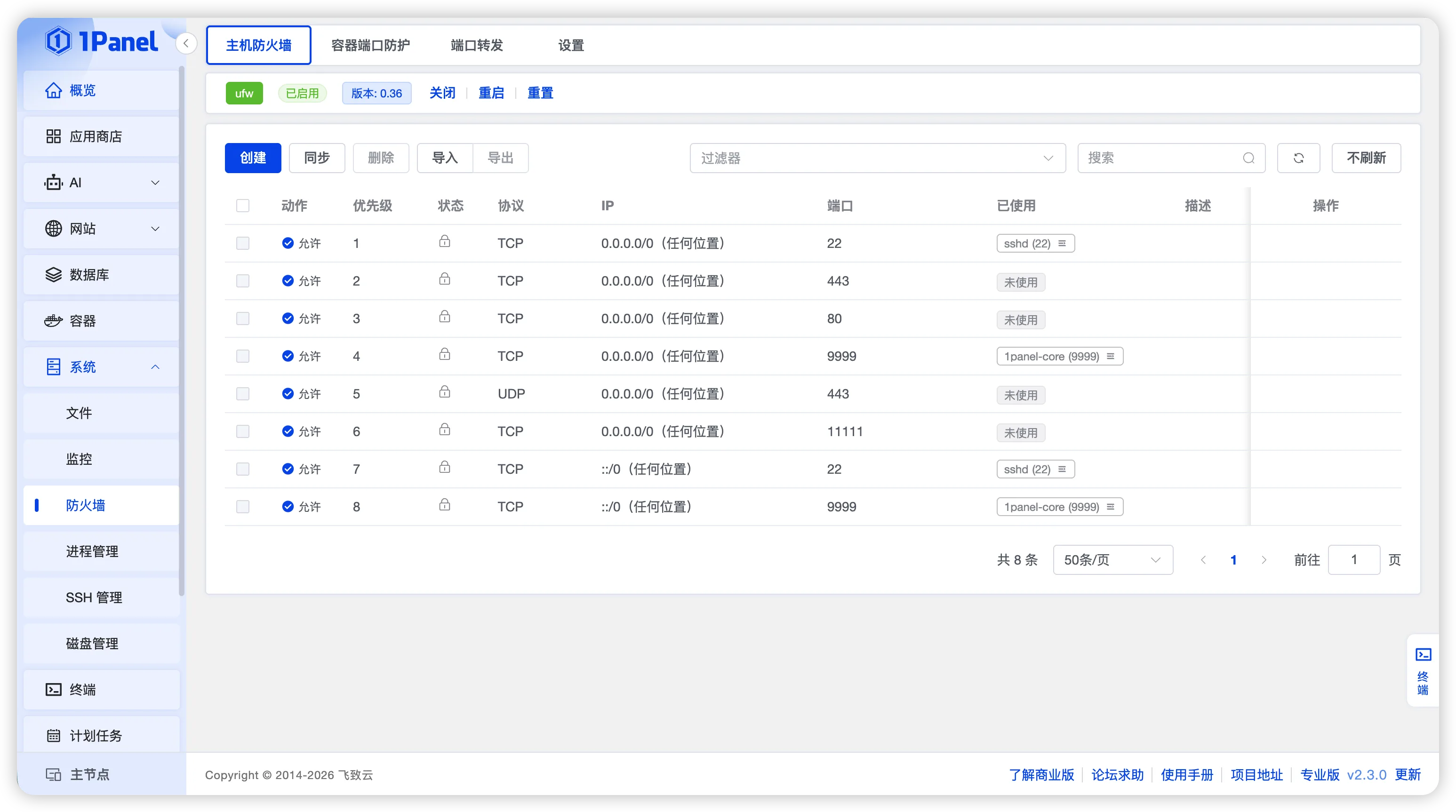The image size is (1456, 812).
Task: Click the 网站 globe icon
Action: point(53,228)
